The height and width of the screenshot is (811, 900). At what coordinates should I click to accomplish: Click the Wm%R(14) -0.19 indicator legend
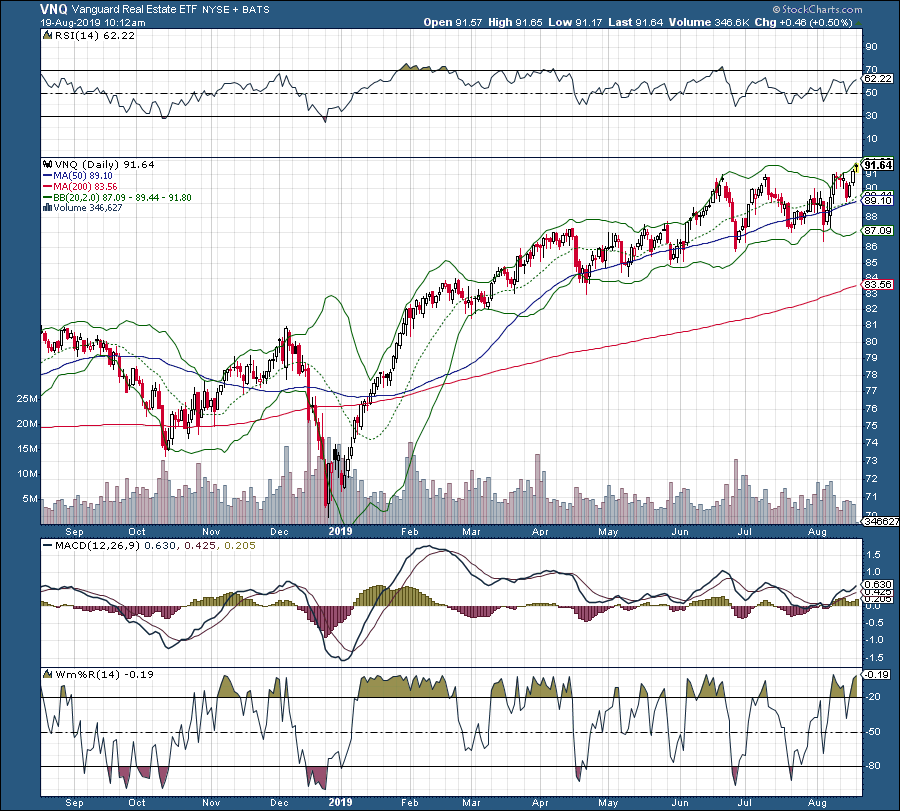click(104, 674)
